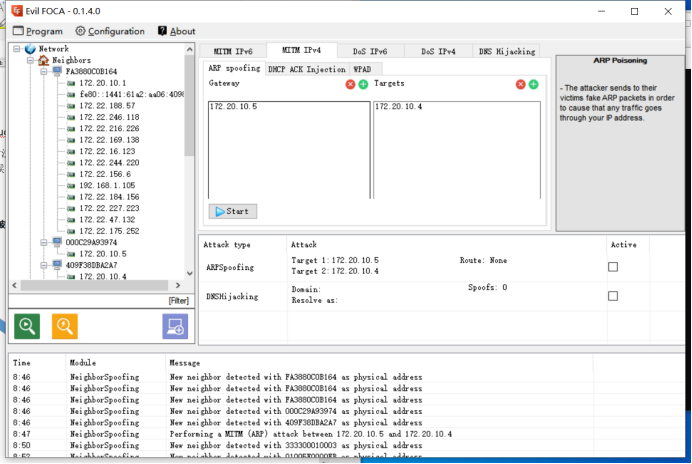Viewport: 692px width, 464px height.
Task: Switch to the DoS IPv6 tab
Action: point(370,51)
